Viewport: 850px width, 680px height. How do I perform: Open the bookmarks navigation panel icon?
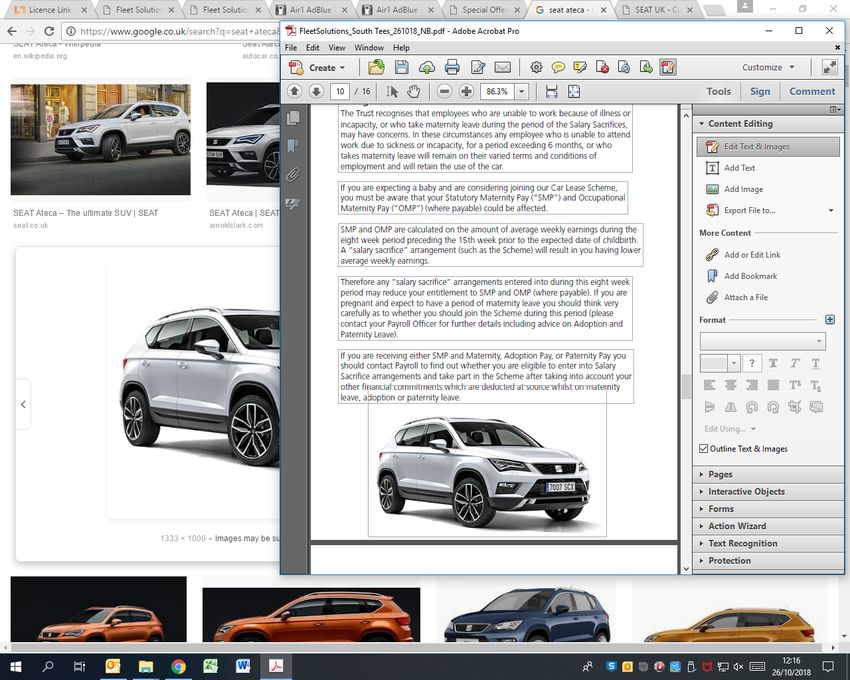pyautogui.click(x=293, y=146)
